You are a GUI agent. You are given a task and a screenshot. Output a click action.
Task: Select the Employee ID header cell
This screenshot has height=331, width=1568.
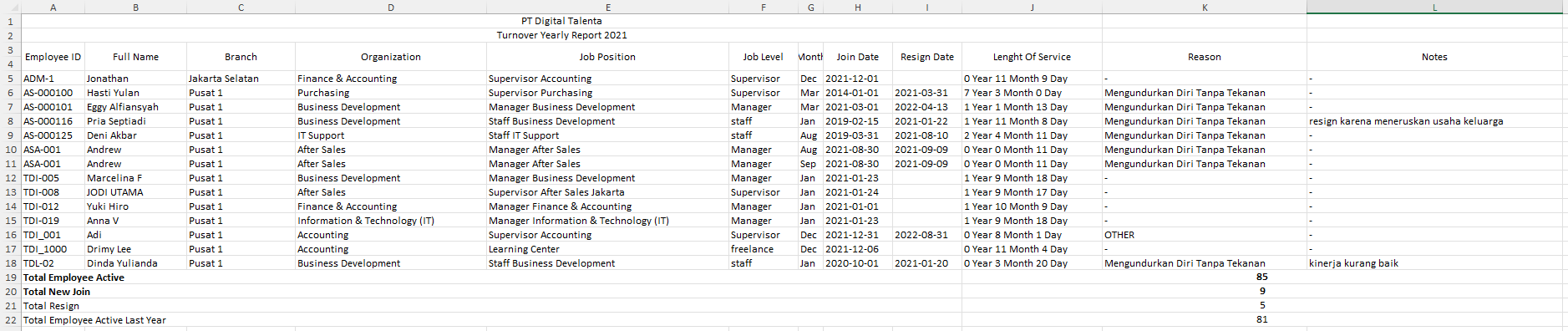(x=53, y=57)
